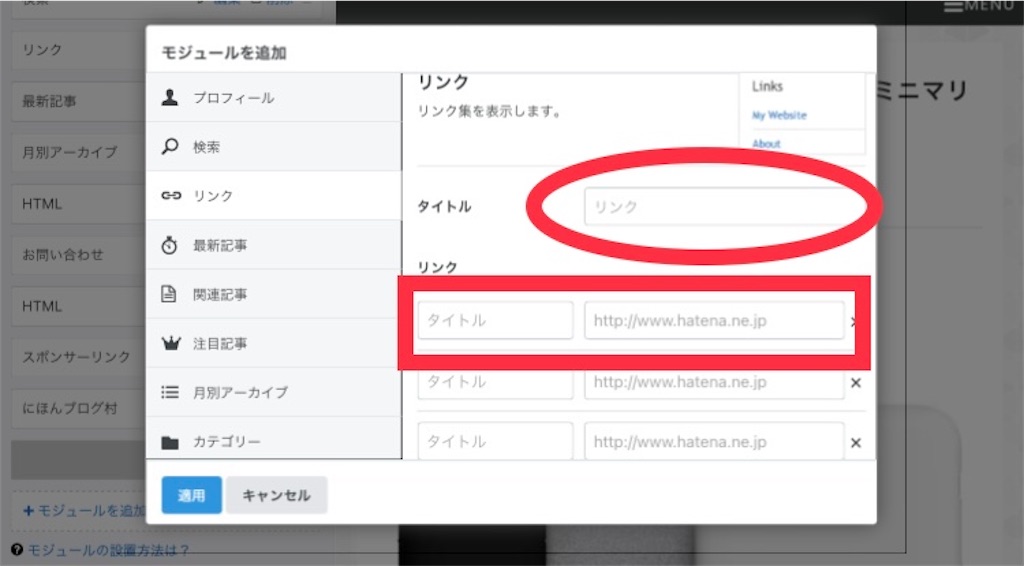Select the HTML module below お問い合わせ in the sidebar
The image size is (1024, 566).
click(x=78, y=306)
